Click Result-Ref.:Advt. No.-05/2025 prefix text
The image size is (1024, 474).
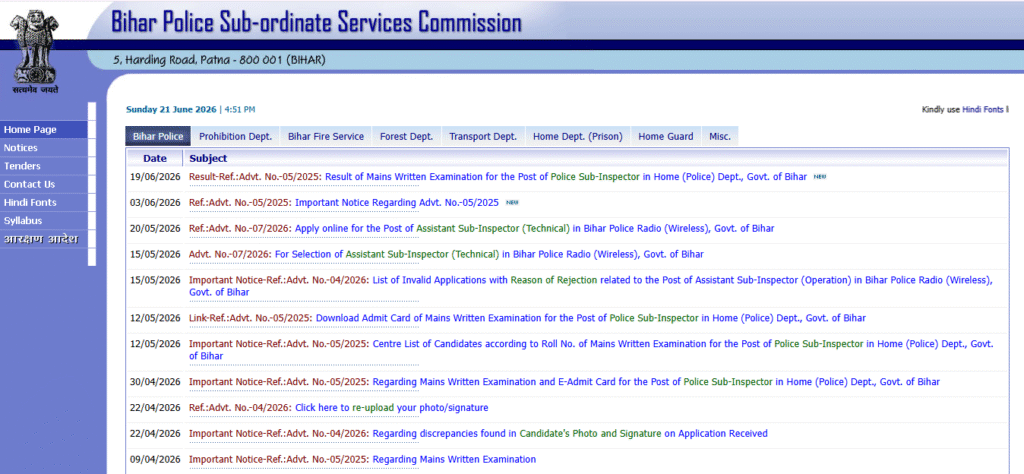(255, 177)
